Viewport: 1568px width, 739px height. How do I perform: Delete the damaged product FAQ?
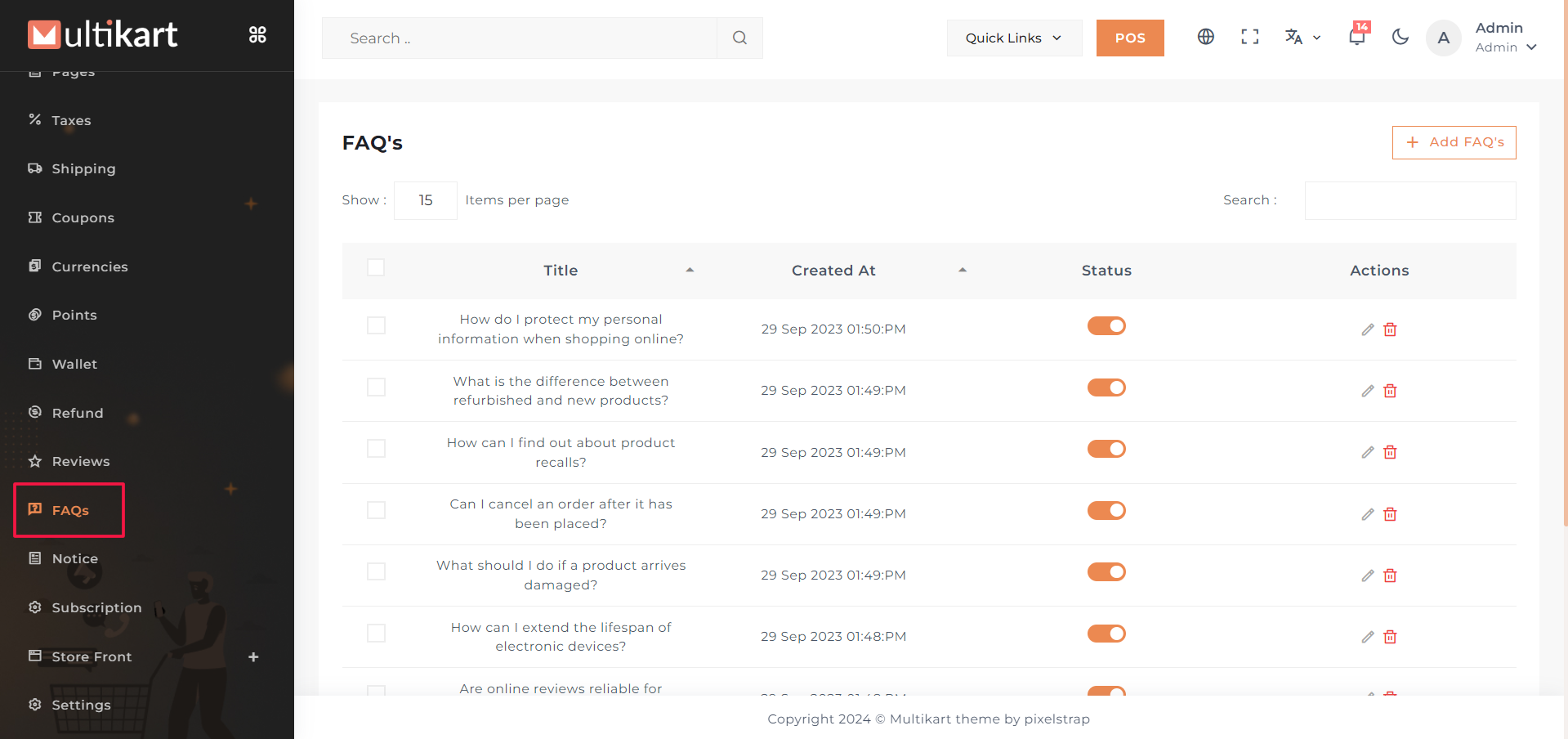pyautogui.click(x=1390, y=576)
